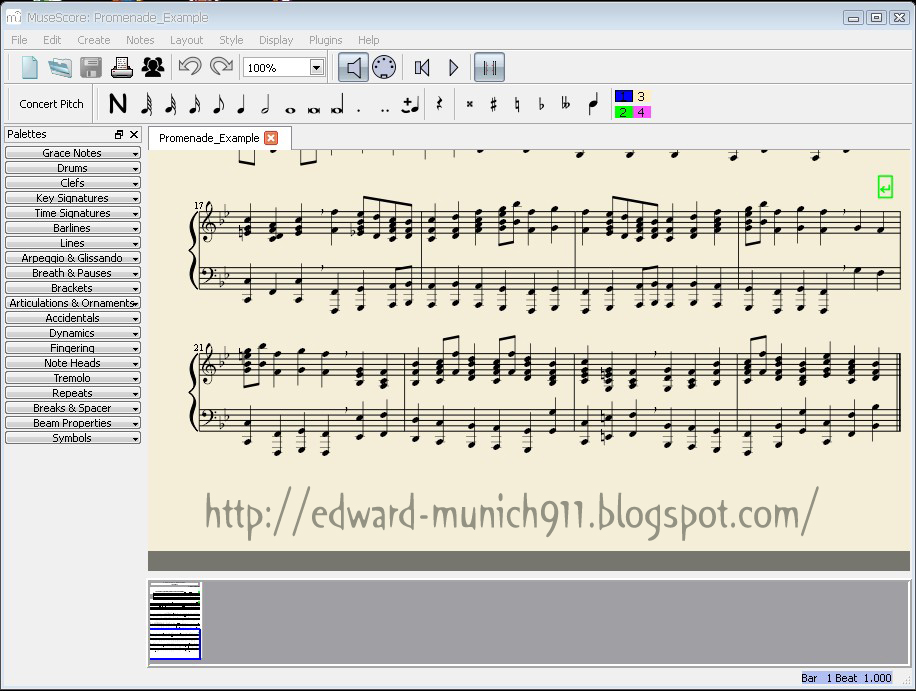Expand the Key Signatures palette
Screen dimensions: 916x691
click(72, 198)
